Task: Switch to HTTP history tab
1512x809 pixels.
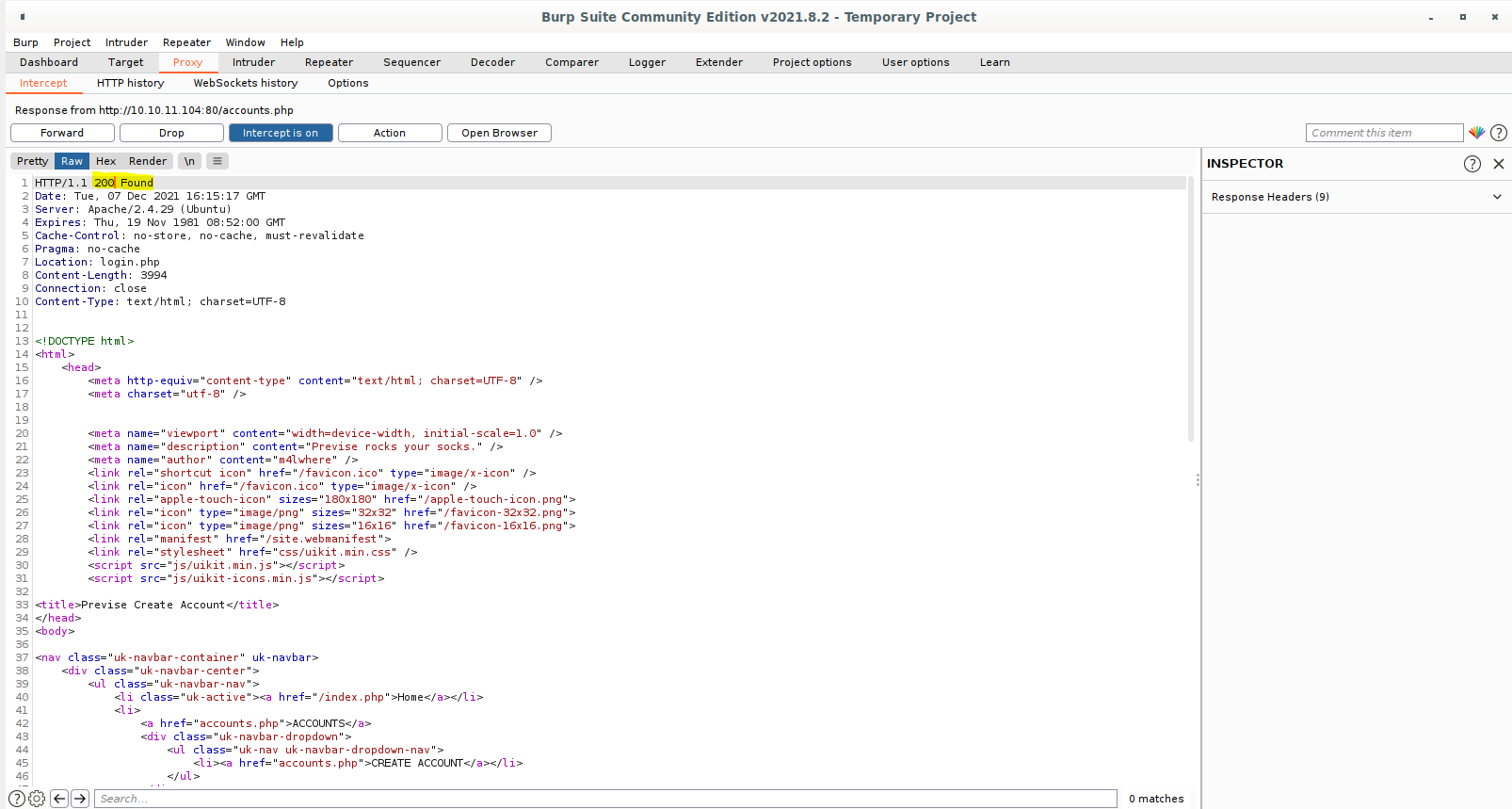Action: coord(130,83)
